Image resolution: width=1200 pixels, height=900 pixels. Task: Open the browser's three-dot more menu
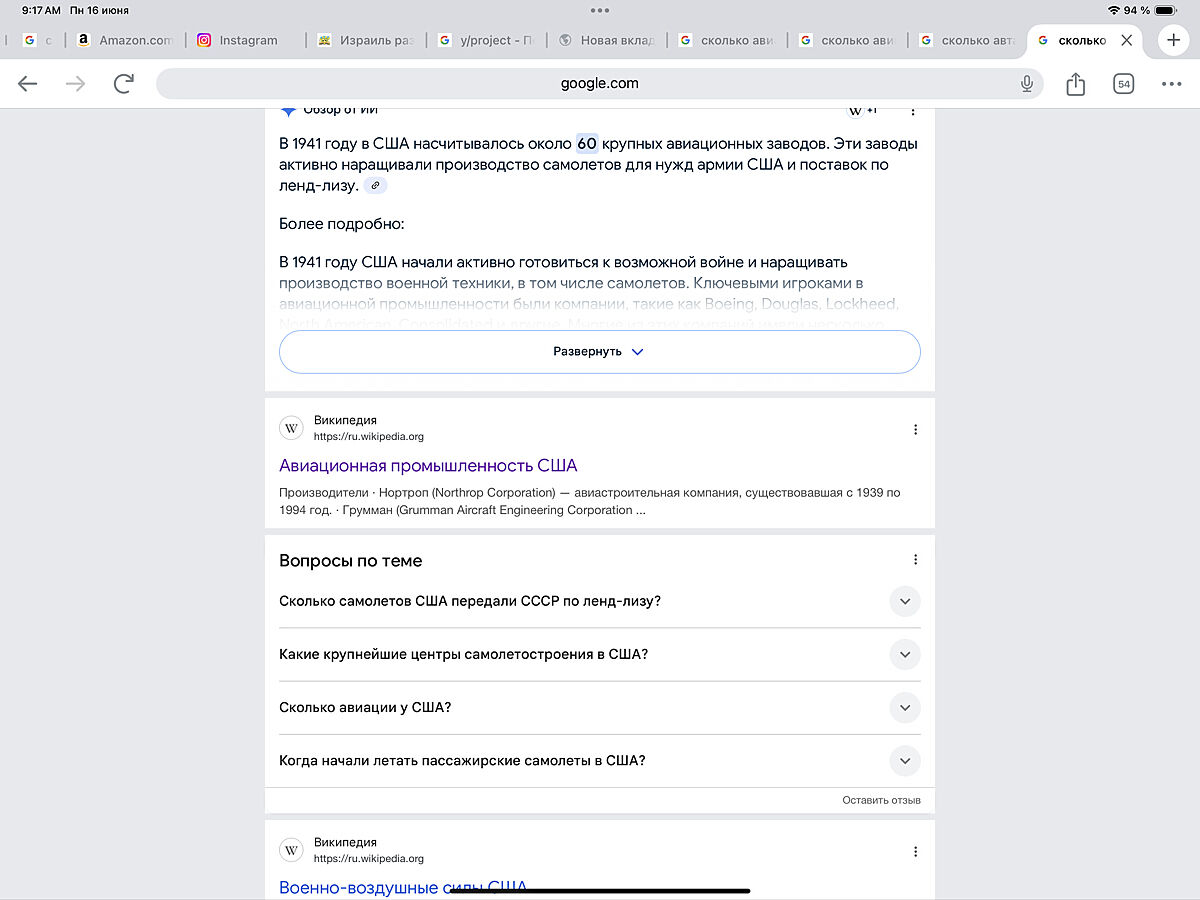coord(1172,84)
